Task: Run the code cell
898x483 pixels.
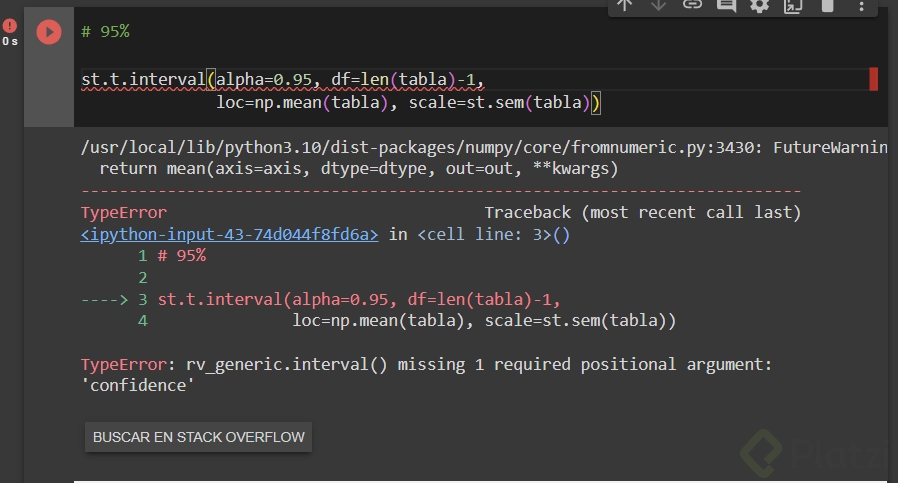Action: click(48, 32)
